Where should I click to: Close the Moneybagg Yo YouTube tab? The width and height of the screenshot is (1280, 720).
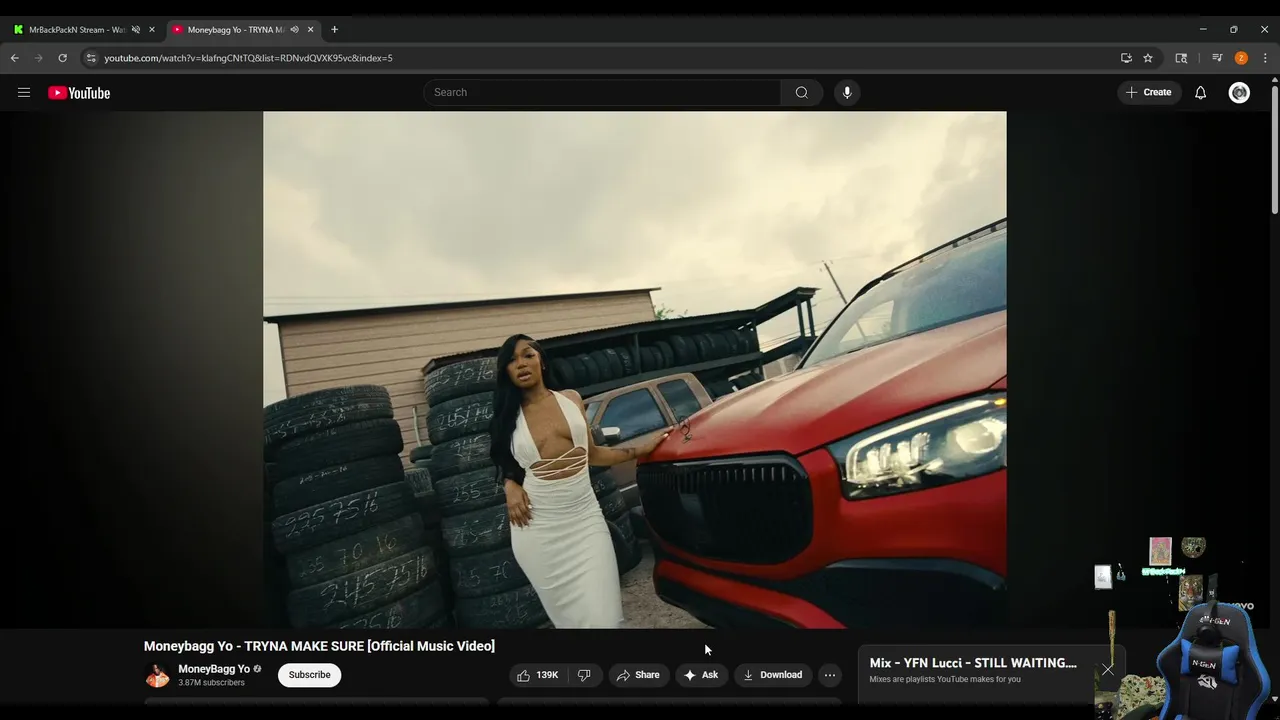(310, 30)
